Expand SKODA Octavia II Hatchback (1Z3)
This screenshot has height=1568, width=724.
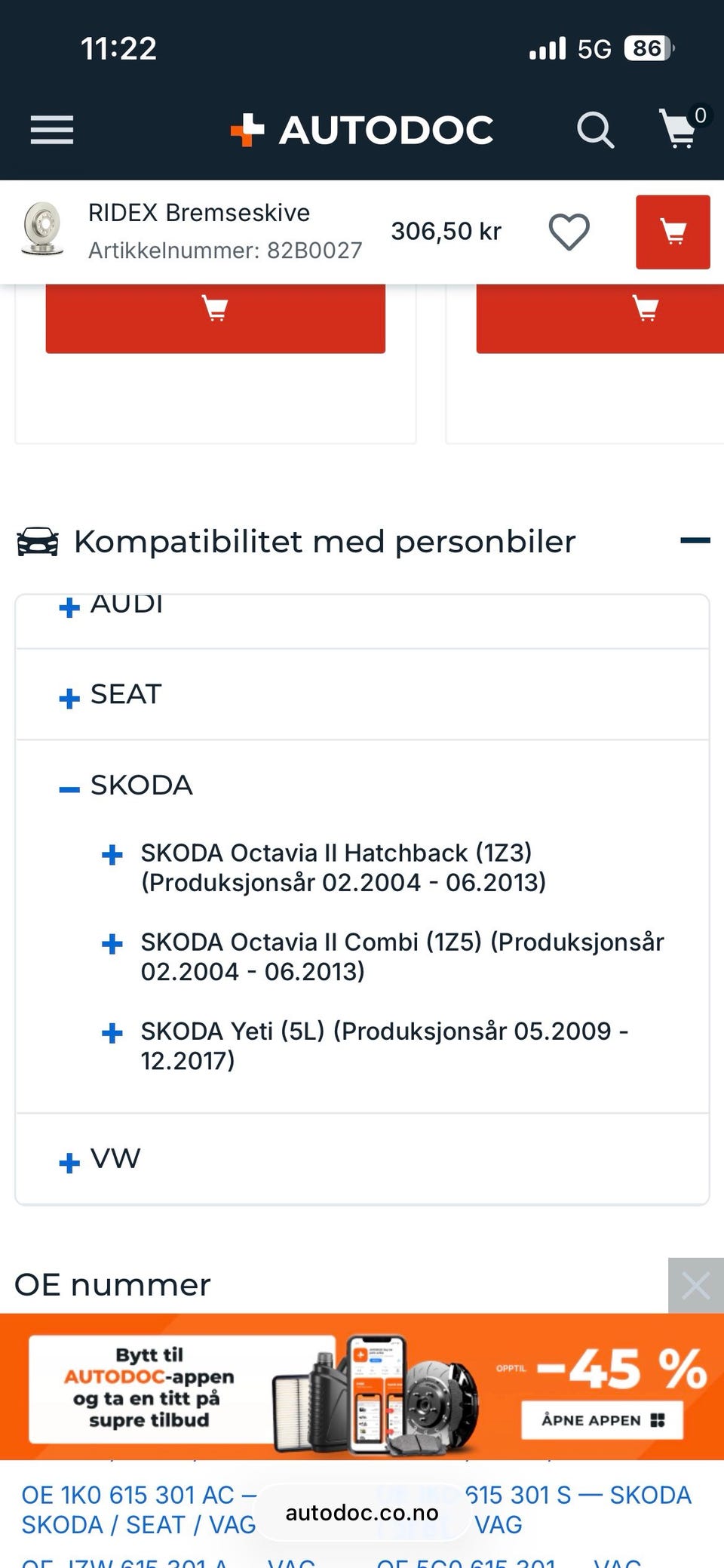pyautogui.click(x=112, y=855)
